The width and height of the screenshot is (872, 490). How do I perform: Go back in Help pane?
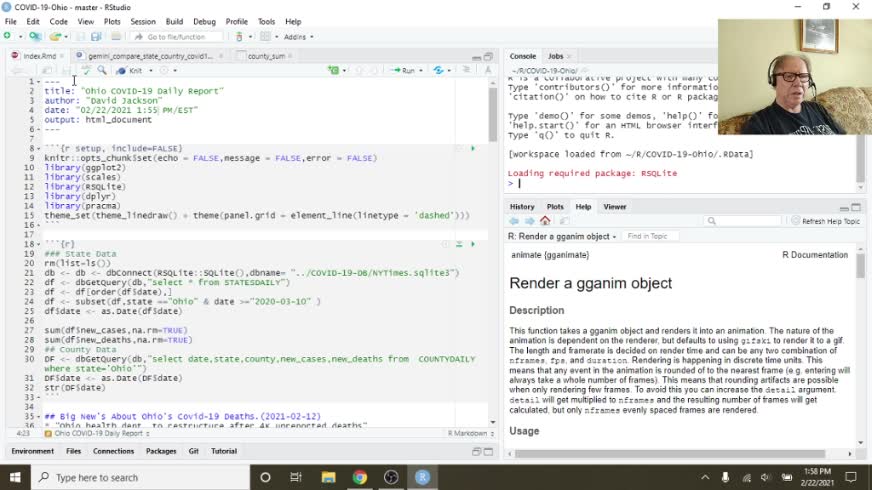[514, 221]
